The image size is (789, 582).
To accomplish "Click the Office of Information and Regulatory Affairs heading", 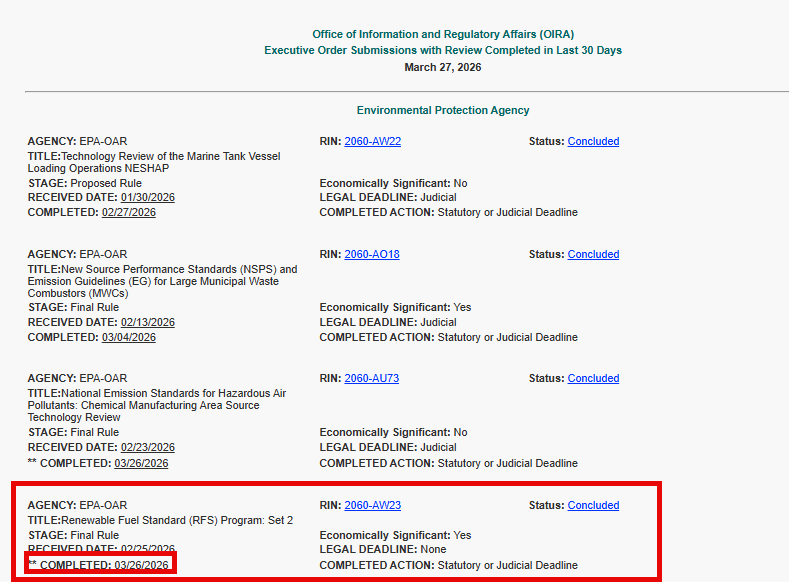I will 443,34.
